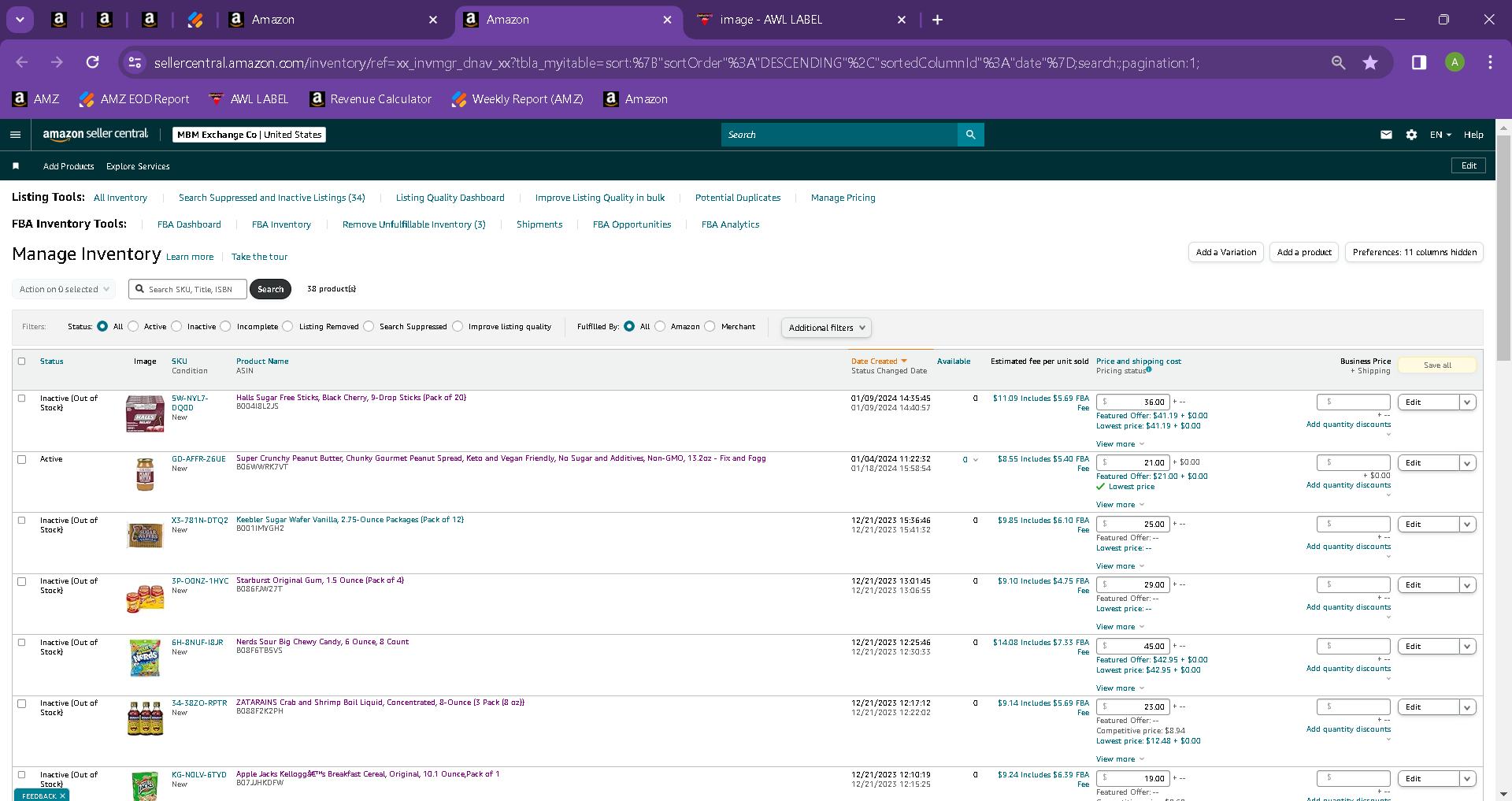Click the Halls Sugar Free Sticks product thumbnail

(x=145, y=413)
